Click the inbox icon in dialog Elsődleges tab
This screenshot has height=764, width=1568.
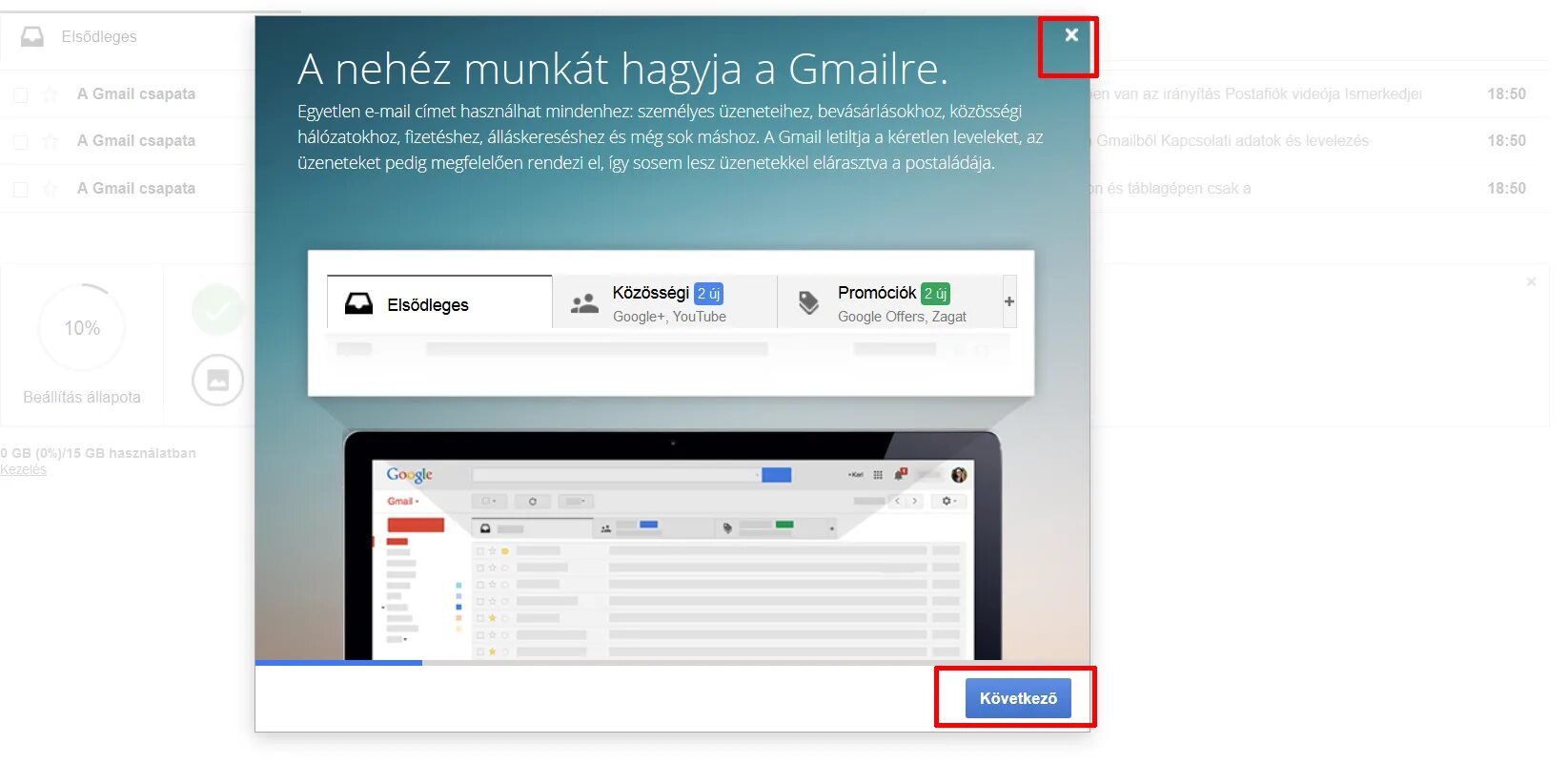[358, 304]
